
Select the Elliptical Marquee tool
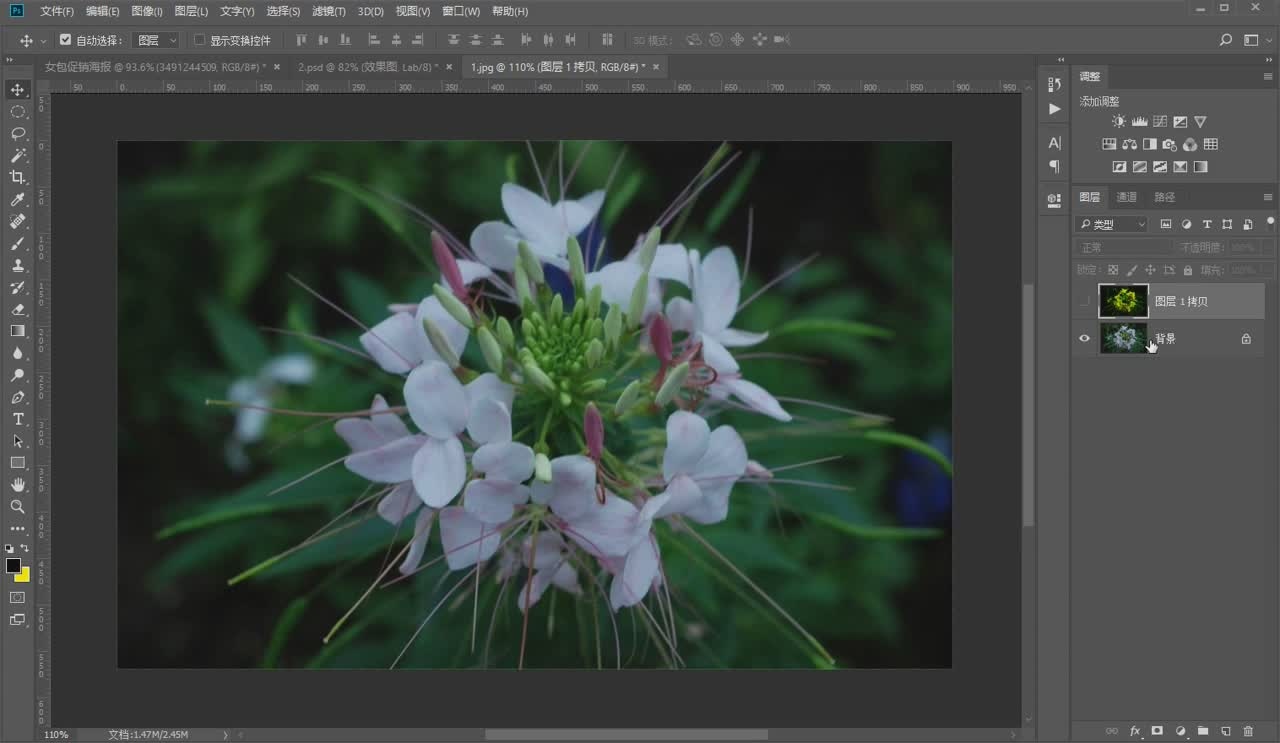click(x=18, y=112)
